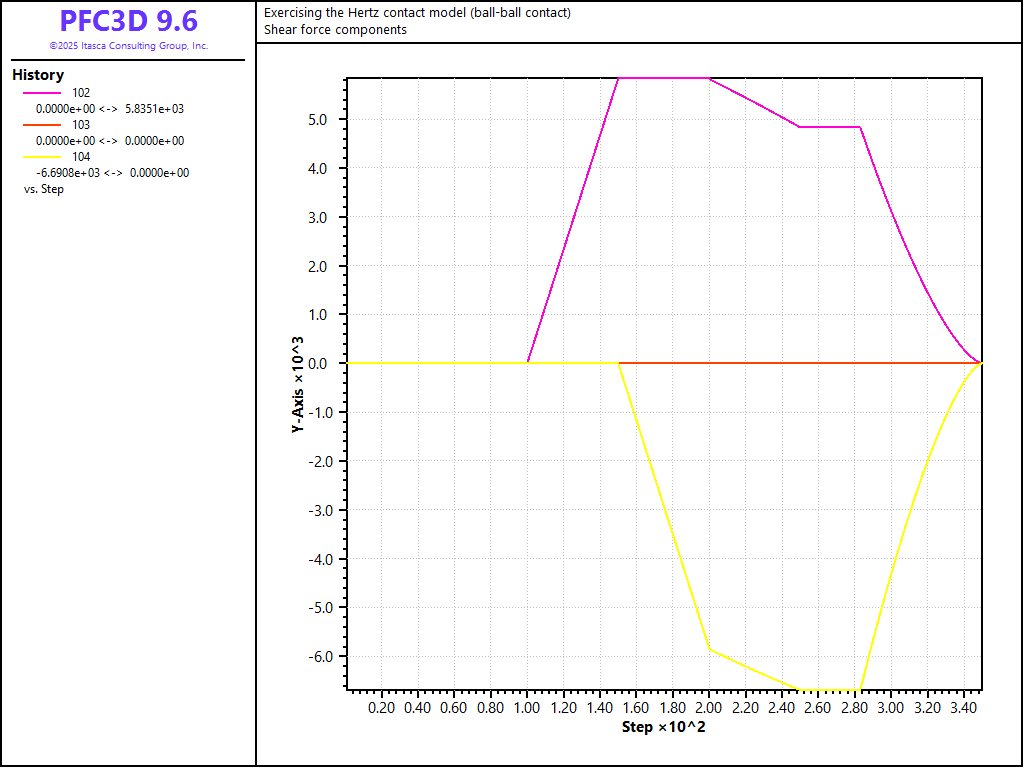Screen dimensions: 1024x768
Task: Click the magenta line swatch for history 102
Action: [41, 93]
